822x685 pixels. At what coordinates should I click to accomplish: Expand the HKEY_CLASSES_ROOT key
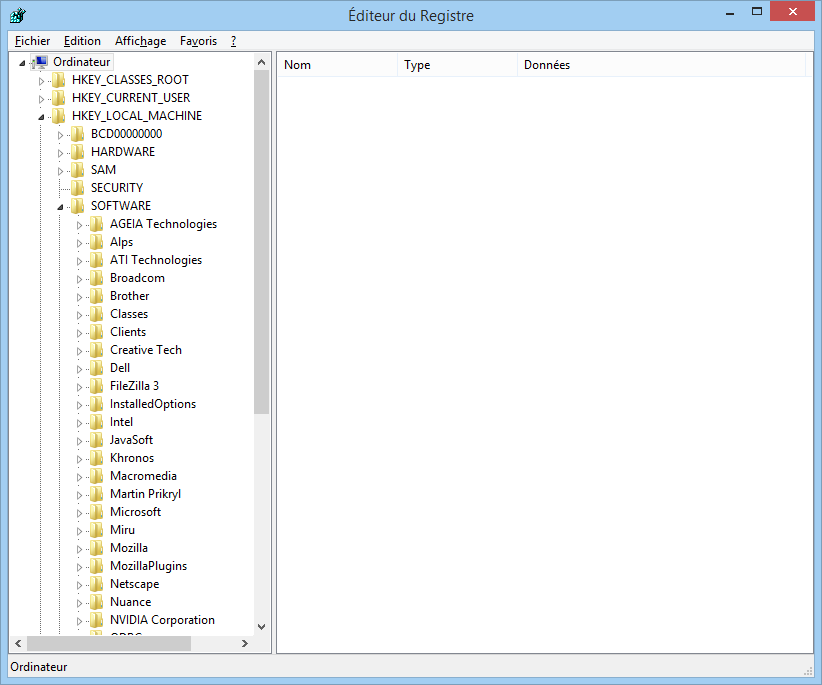(x=41, y=81)
